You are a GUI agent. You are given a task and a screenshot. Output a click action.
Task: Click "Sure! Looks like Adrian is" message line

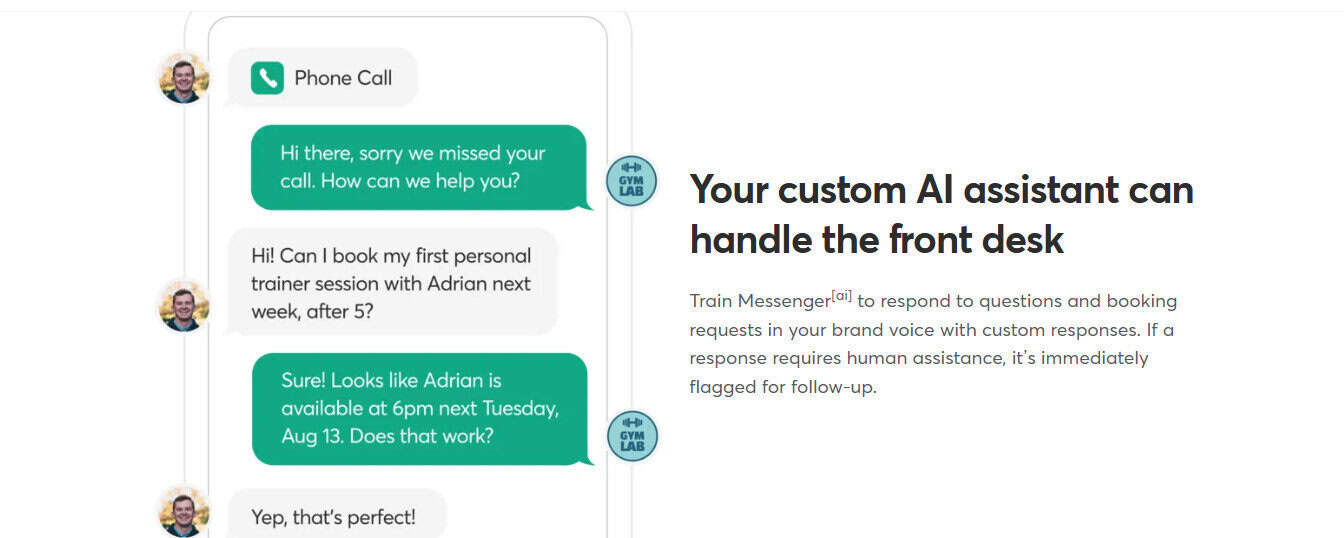click(x=391, y=381)
